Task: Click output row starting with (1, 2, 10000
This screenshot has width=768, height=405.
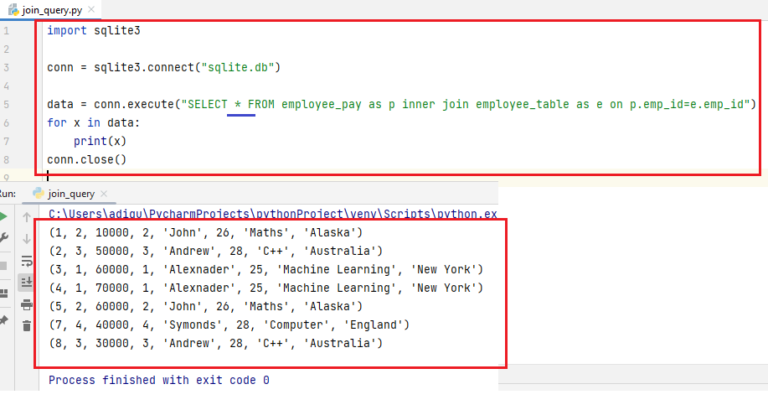Action: click(x=206, y=233)
